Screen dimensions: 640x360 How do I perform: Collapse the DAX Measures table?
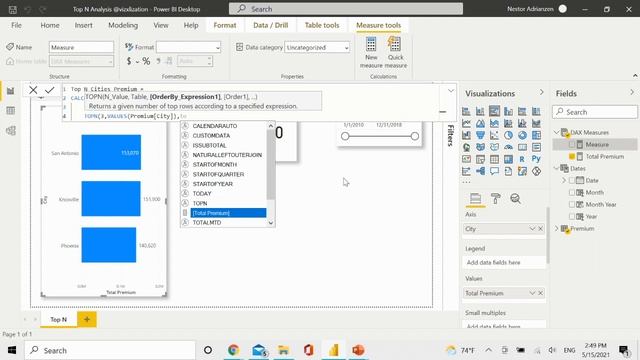[x=557, y=132]
